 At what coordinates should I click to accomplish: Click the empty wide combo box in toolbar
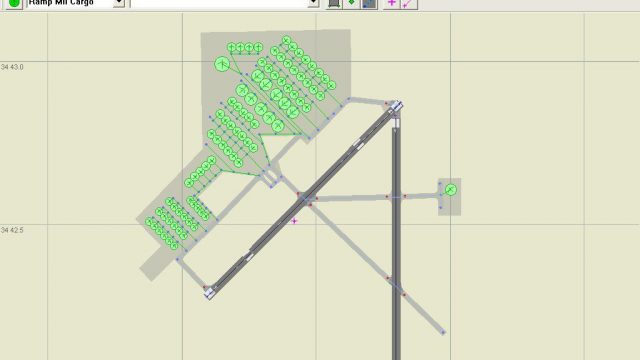click(224, 3)
